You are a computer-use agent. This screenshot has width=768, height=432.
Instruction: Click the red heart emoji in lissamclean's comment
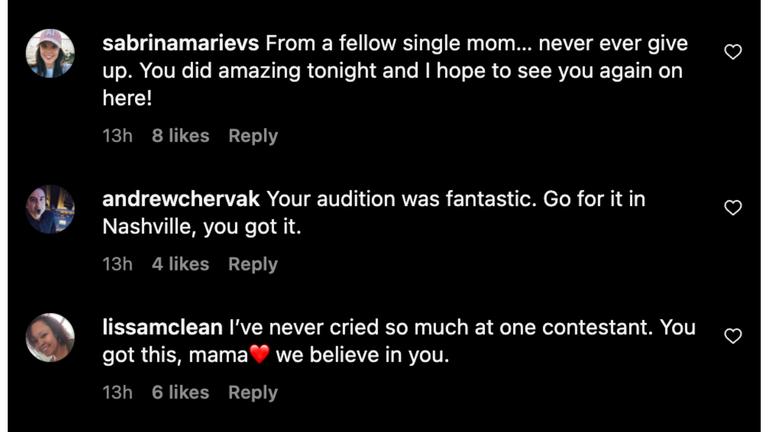click(x=260, y=356)
